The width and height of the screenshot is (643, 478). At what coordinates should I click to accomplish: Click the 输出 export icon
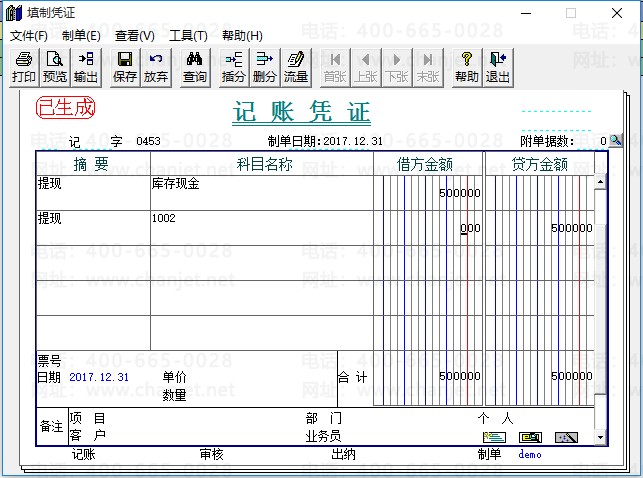(x=86, y=68)
